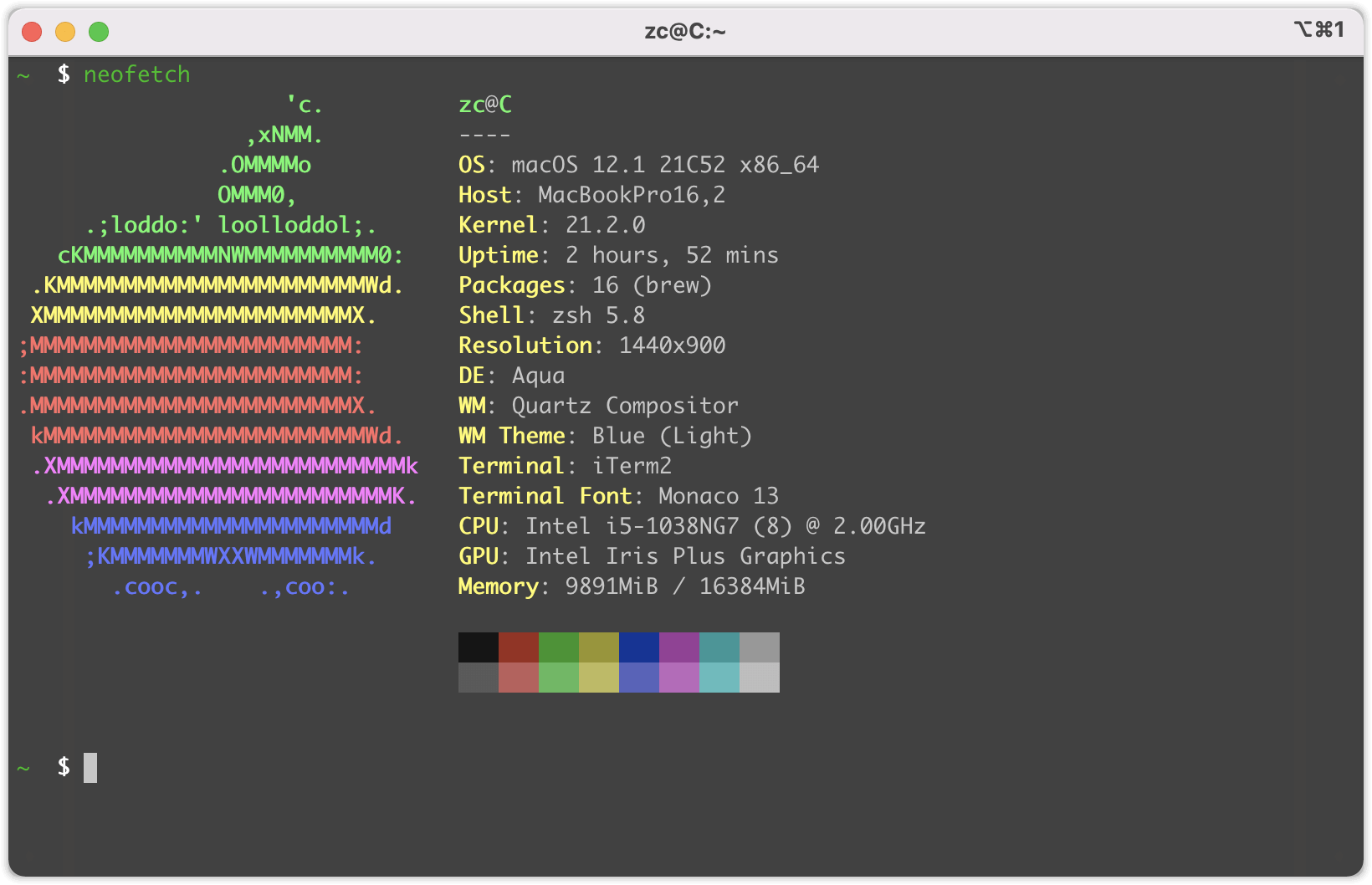Click the neofetch command text
This screenshot has height=885, width=1372.
point(137,74)
